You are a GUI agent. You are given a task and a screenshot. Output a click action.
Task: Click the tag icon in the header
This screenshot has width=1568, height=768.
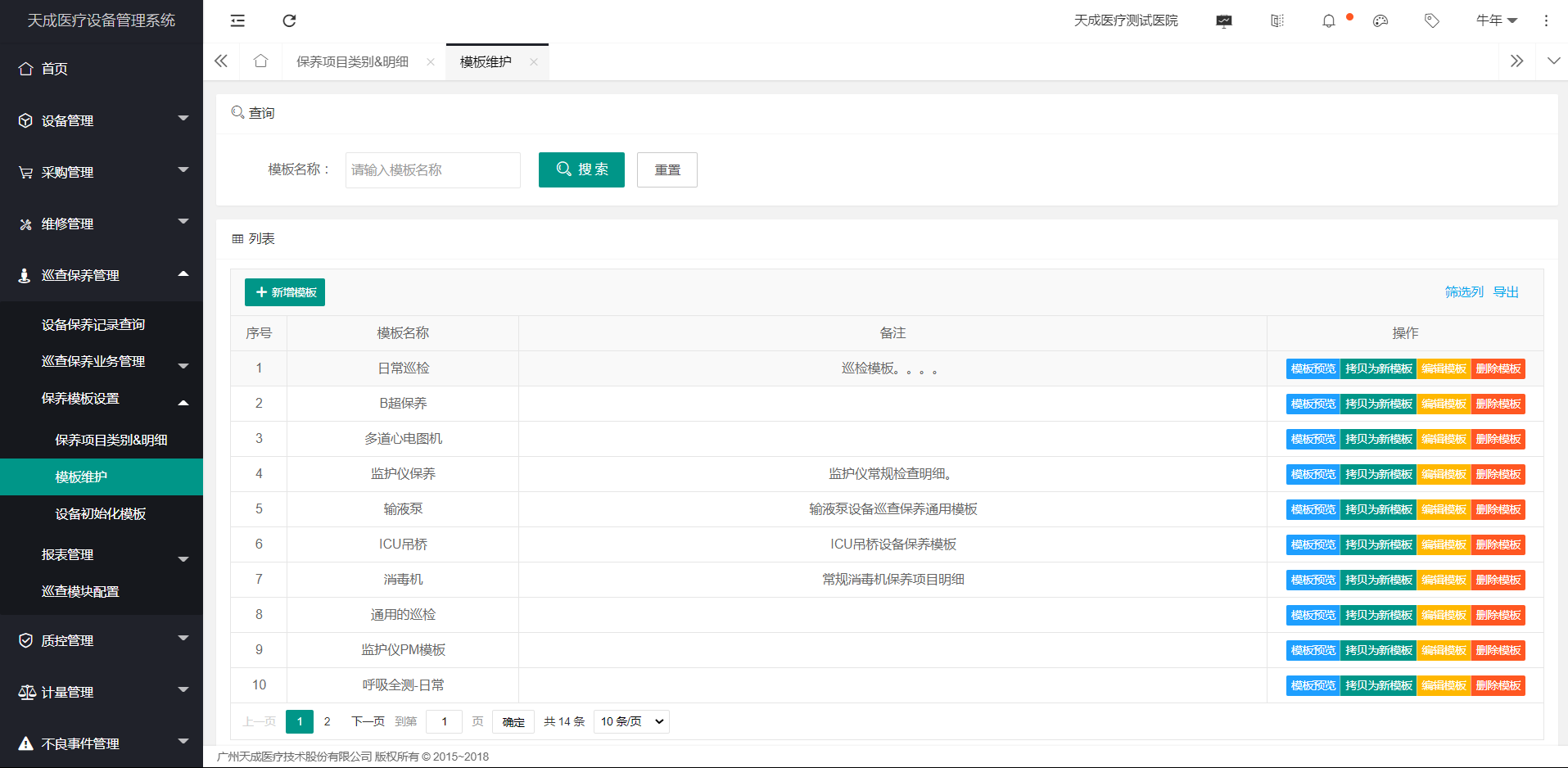pyautogui.click(x=1432, y=20)
